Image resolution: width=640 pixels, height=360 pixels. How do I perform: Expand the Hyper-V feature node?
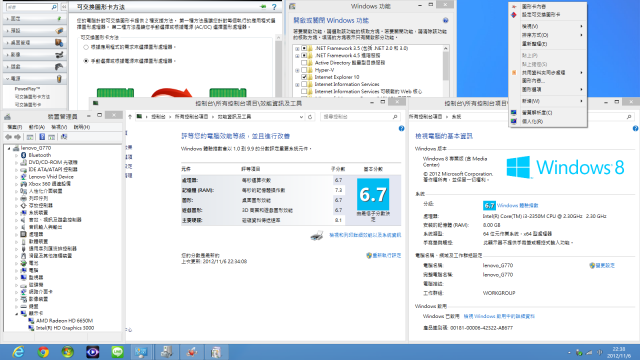(297, 71)
